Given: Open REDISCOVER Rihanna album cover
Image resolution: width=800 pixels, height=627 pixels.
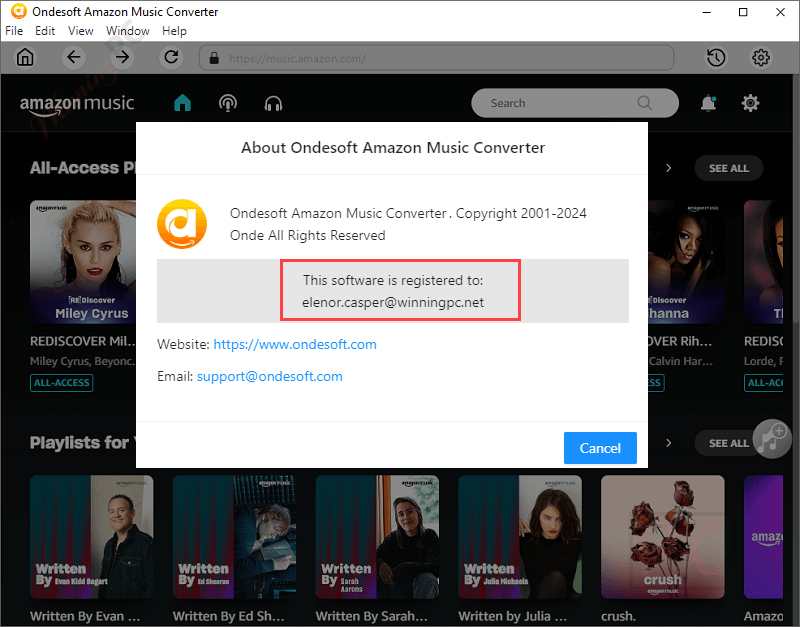Looking at the screenshot, I should click(x=686, y=262).
